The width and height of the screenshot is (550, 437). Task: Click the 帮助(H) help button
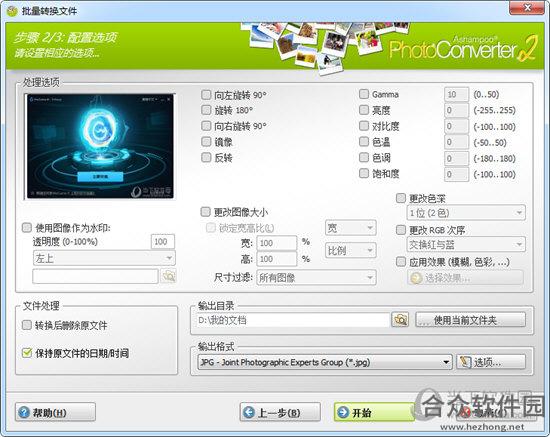tap(55, 412)
